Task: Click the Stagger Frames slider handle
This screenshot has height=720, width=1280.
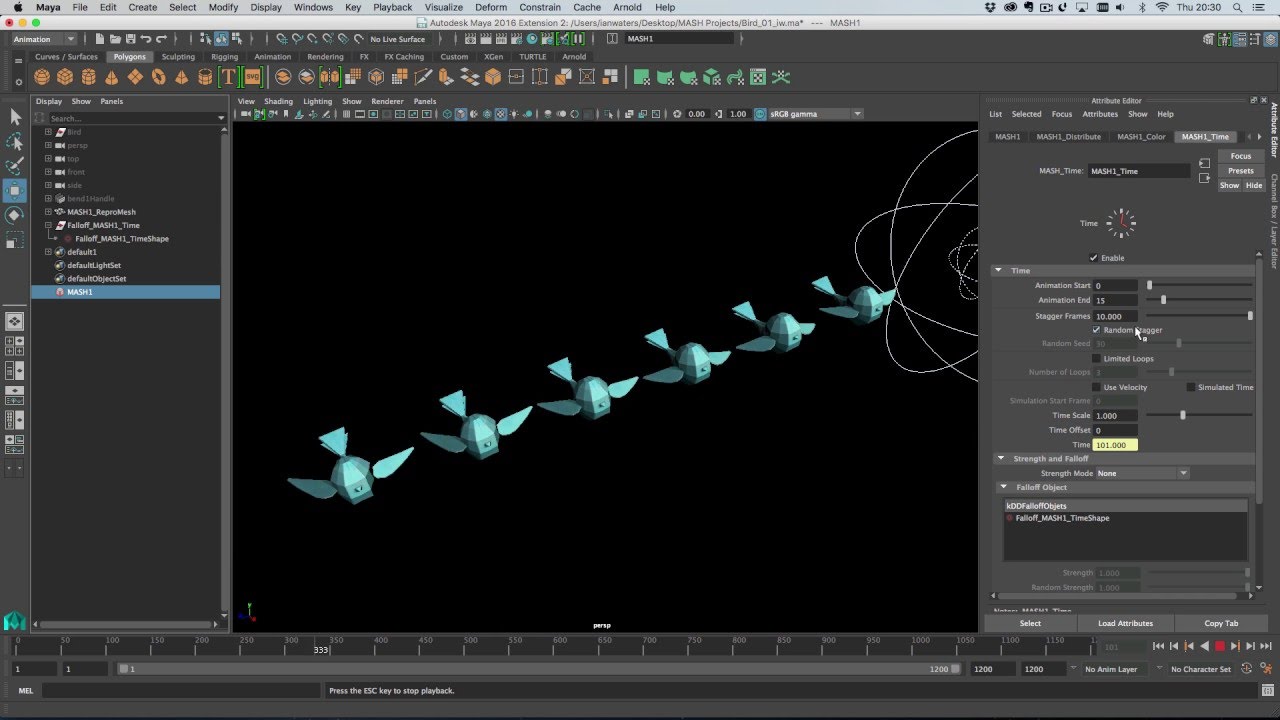Action: (x=1249, y=316)
